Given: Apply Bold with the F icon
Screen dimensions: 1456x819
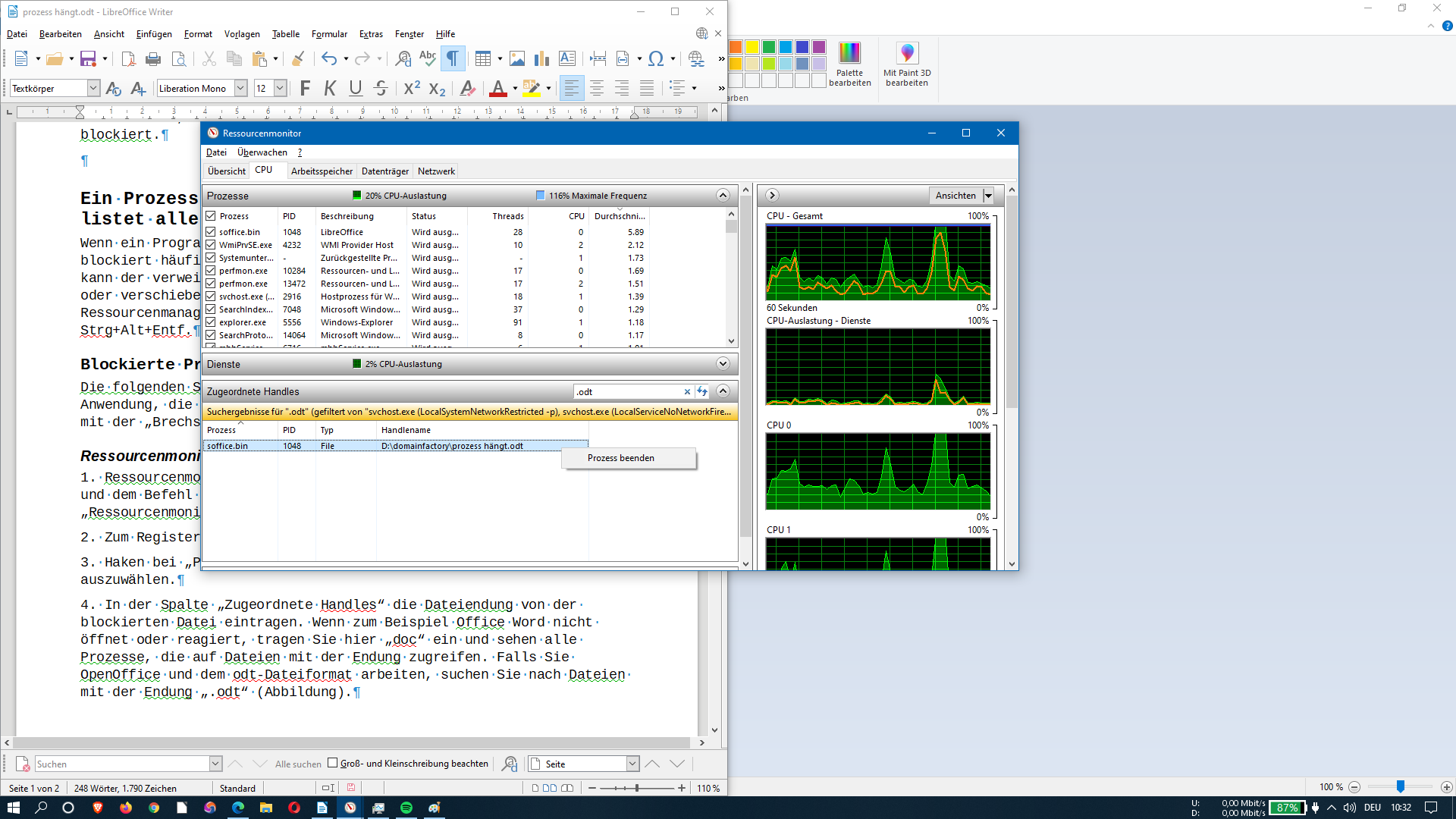Looking at the screenshot, I should tap(305, 89).
